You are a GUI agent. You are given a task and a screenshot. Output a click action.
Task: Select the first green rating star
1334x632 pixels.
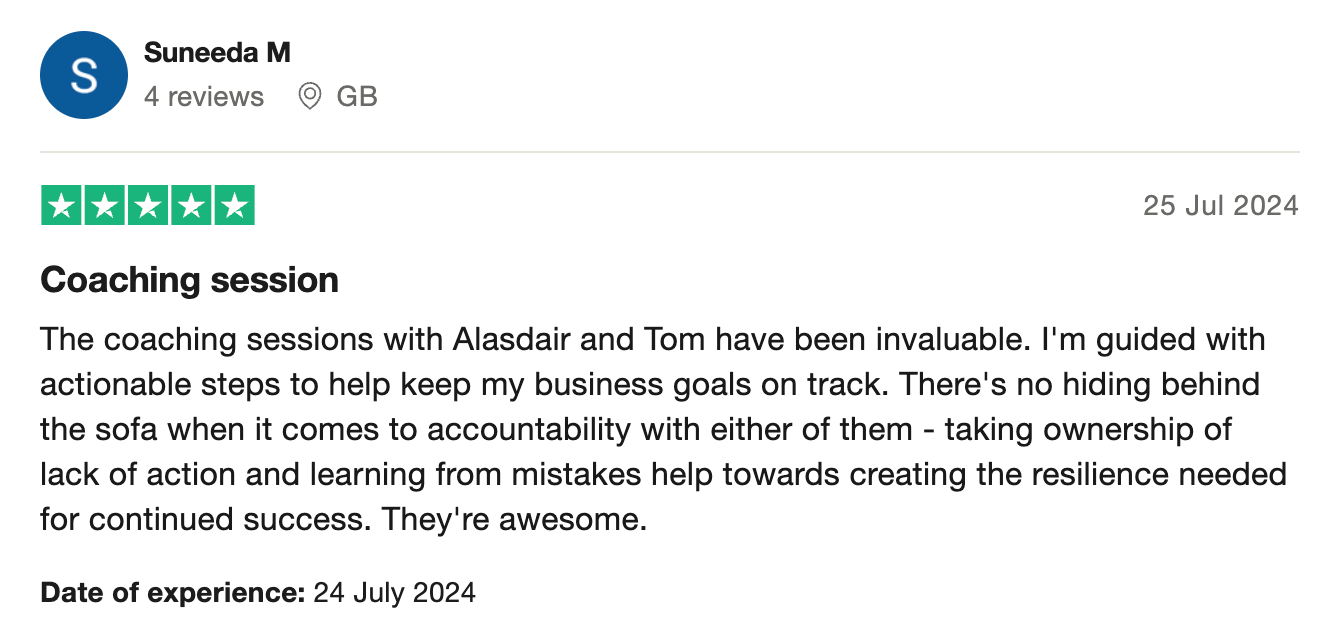point(61,206)
